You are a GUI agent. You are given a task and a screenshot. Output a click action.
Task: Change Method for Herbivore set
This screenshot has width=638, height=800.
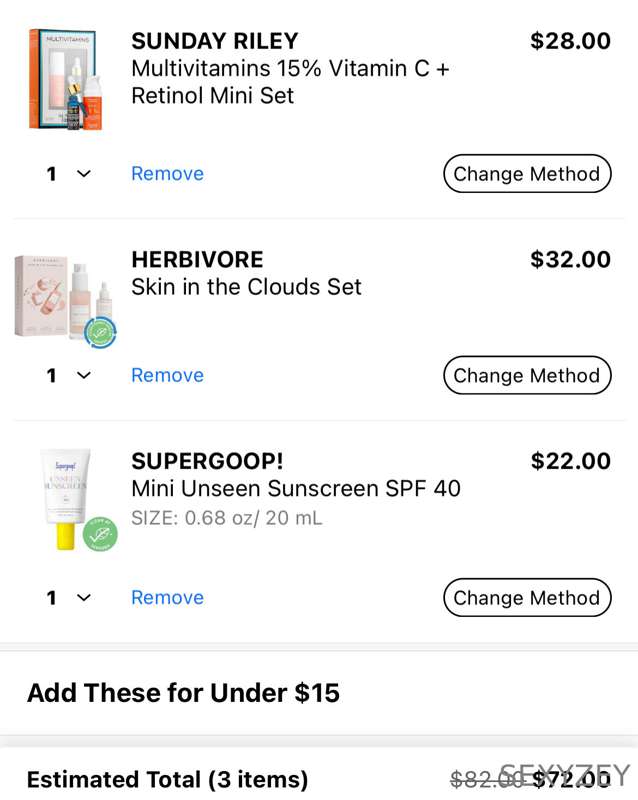point(527,375)
